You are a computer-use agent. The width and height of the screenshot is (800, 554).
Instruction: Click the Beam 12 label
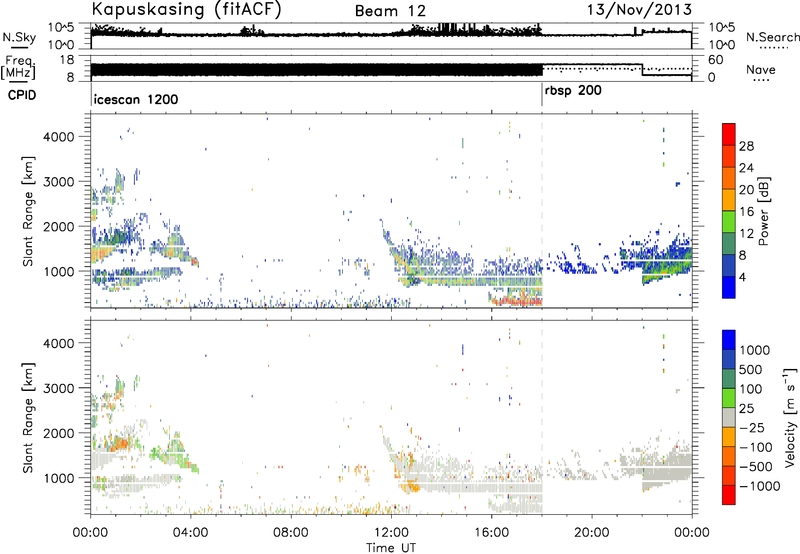point(390,11)
